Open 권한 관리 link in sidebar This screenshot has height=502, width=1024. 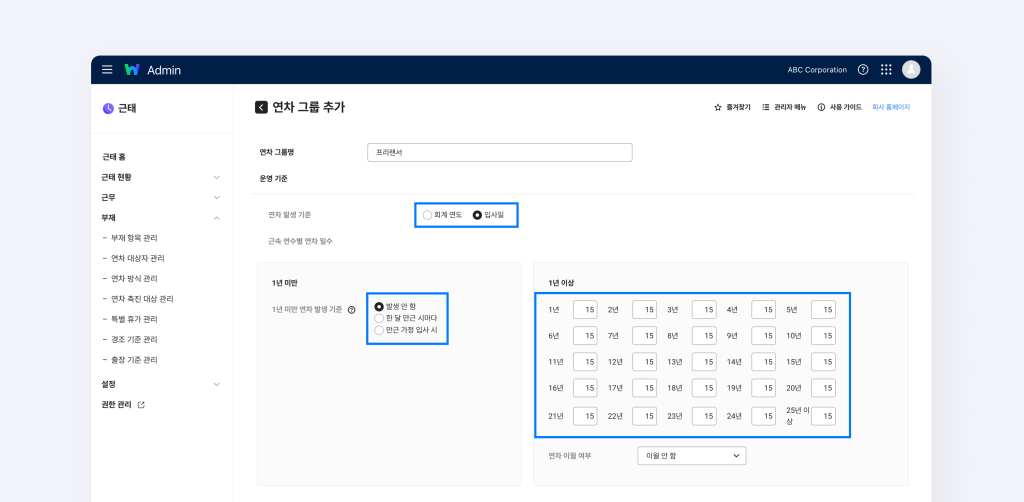[x=117, y=405]
